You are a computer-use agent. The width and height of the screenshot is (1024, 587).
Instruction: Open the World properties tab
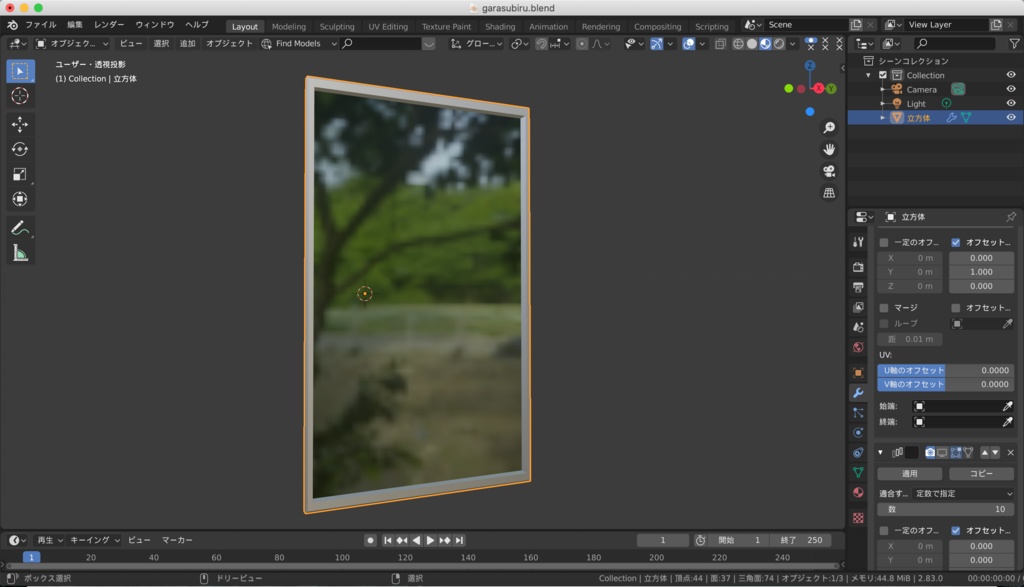(858, 347)
